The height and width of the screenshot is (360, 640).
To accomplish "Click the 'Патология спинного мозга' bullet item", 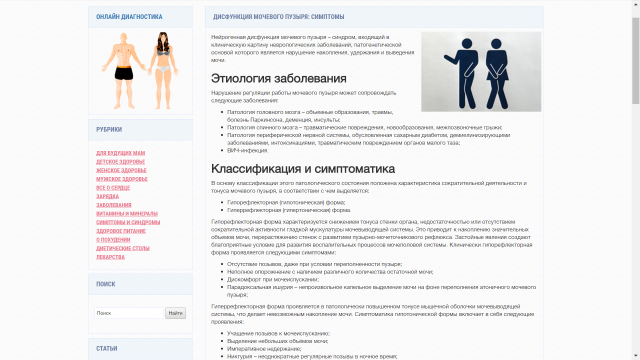I will point(364,127).
